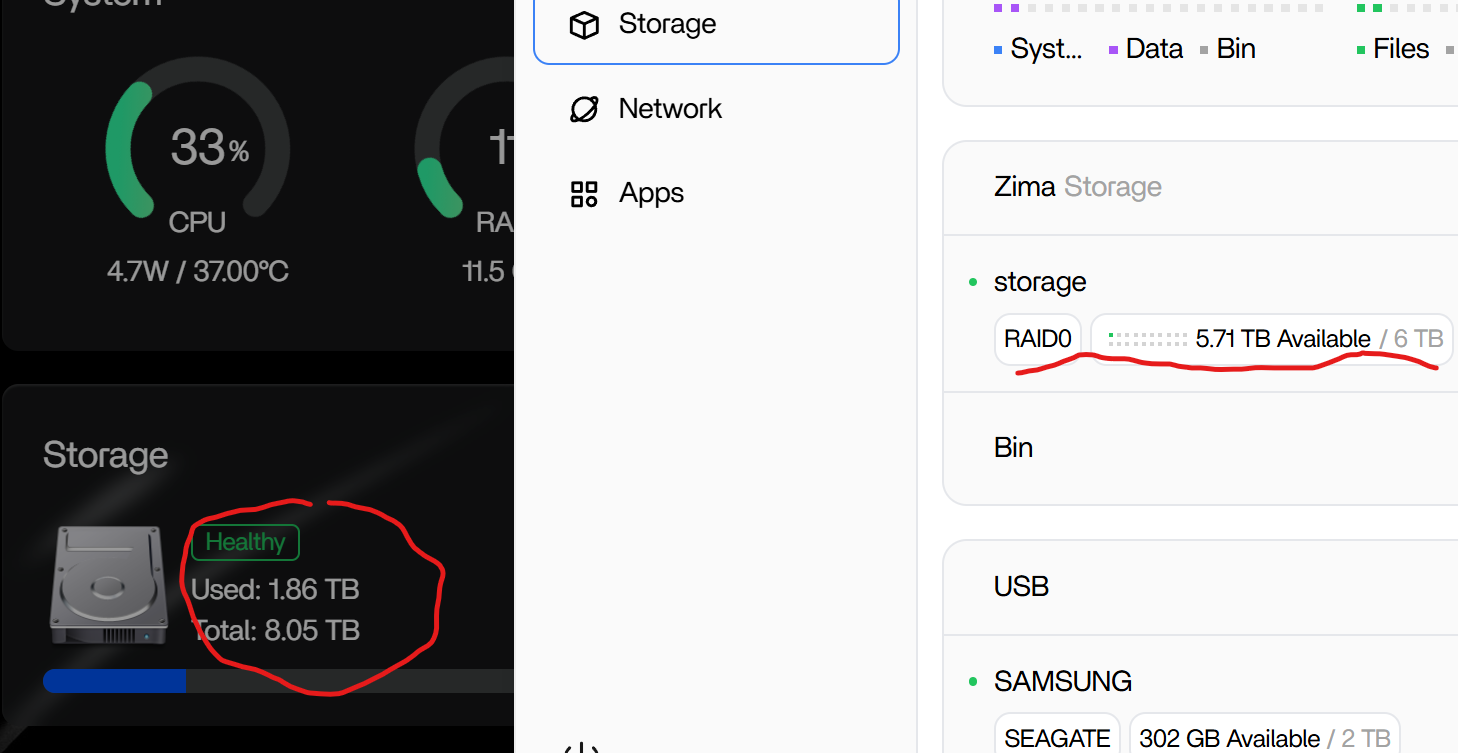Select the SAMSUNG USB drive entry

tap(1062, 682)
